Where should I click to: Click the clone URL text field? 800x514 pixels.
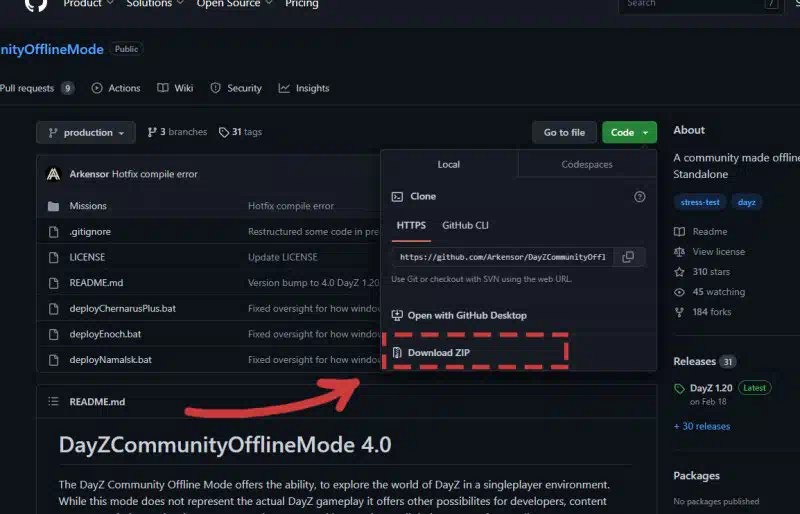point(503,257)
